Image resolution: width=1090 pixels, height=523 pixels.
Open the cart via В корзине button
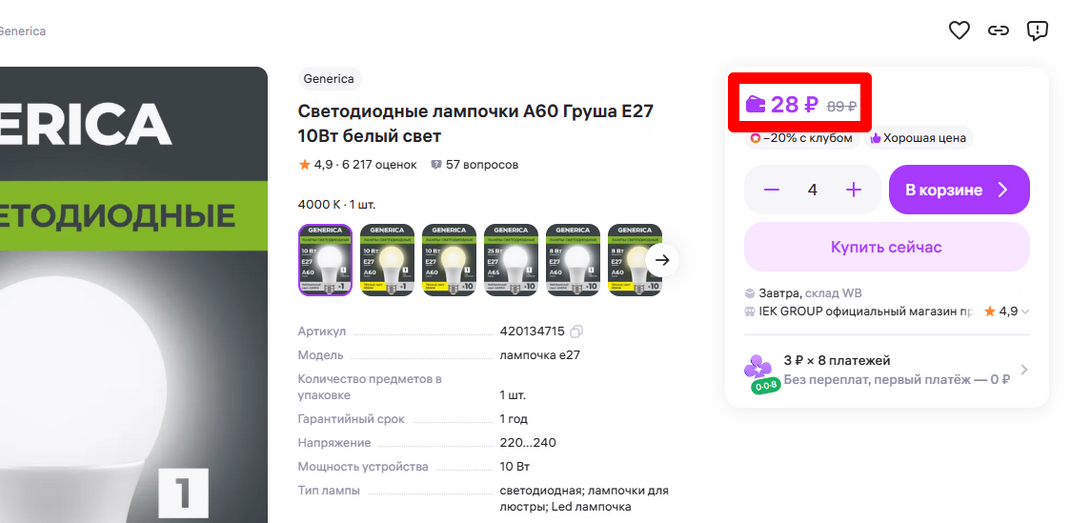click(x=958, y=190)
